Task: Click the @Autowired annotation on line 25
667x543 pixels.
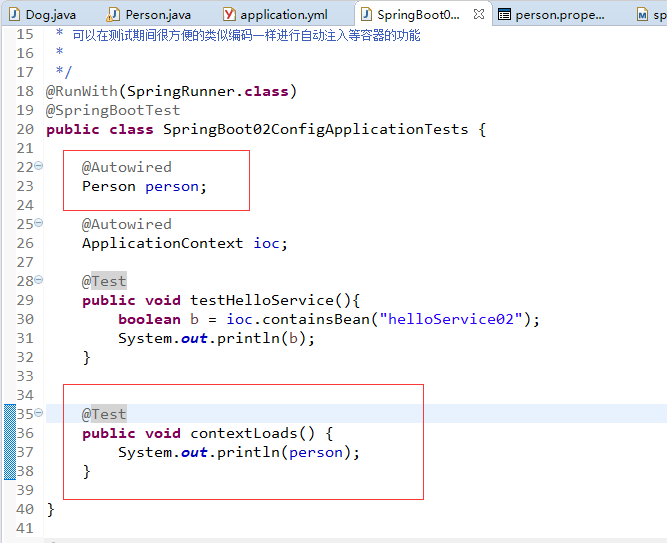Action: pos(127,224)
